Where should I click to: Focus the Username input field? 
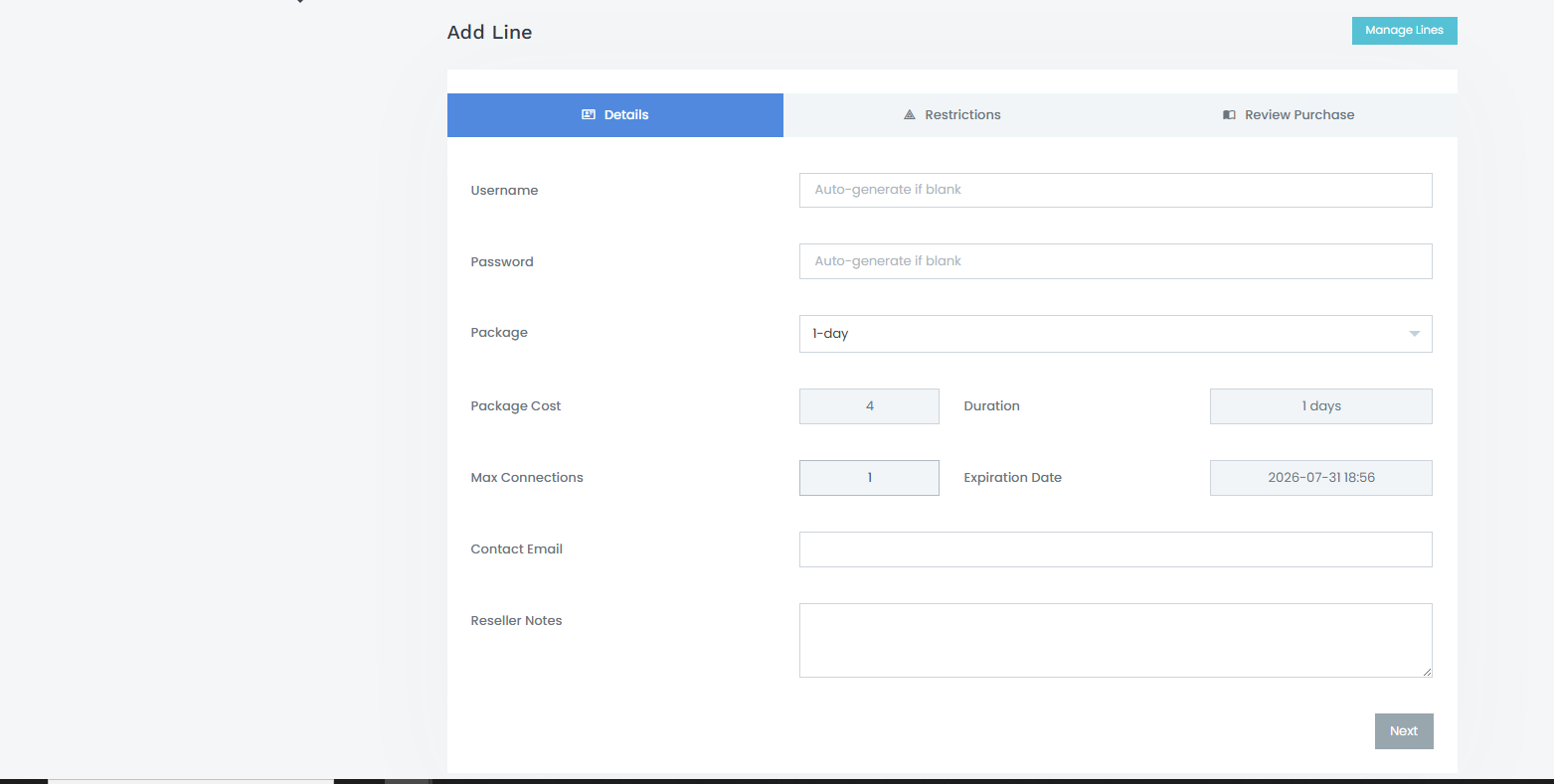tap(1116, 190)
